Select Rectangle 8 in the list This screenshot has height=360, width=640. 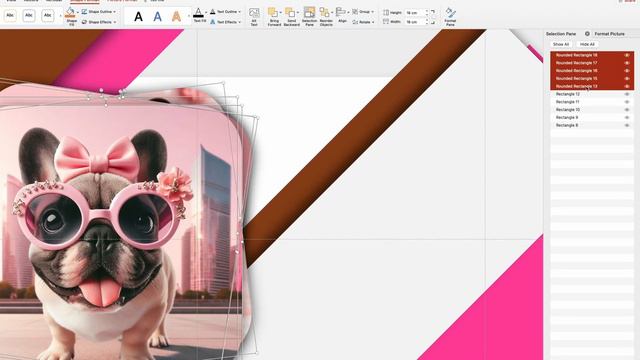coord(592,125)
